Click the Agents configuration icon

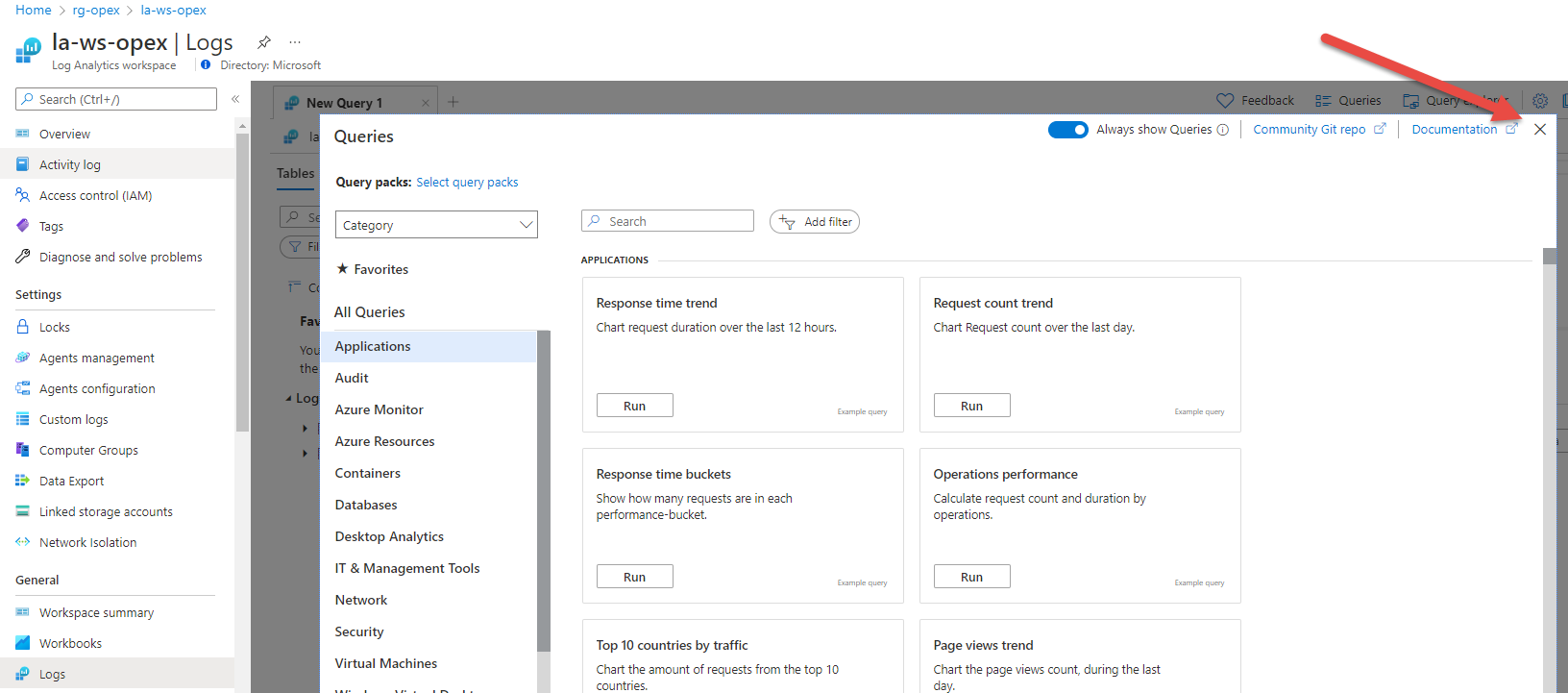tap(23, 388)
